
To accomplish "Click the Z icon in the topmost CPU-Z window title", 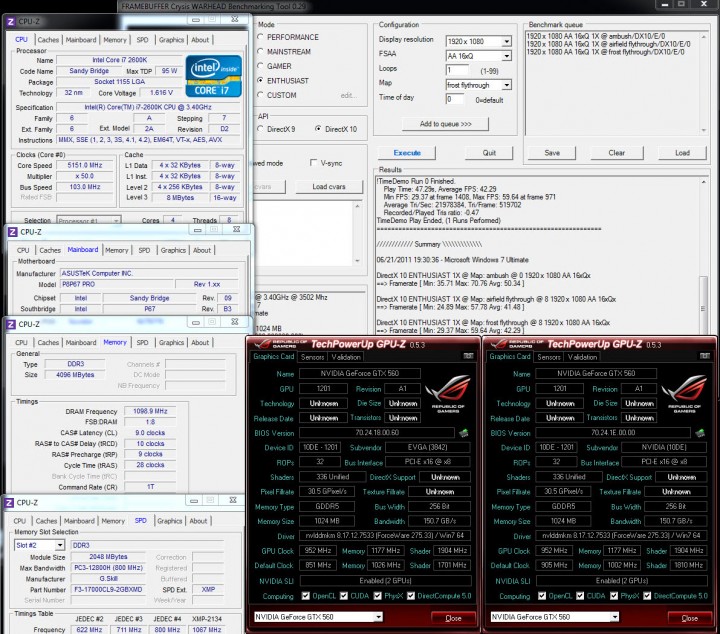I will (11, 22).
